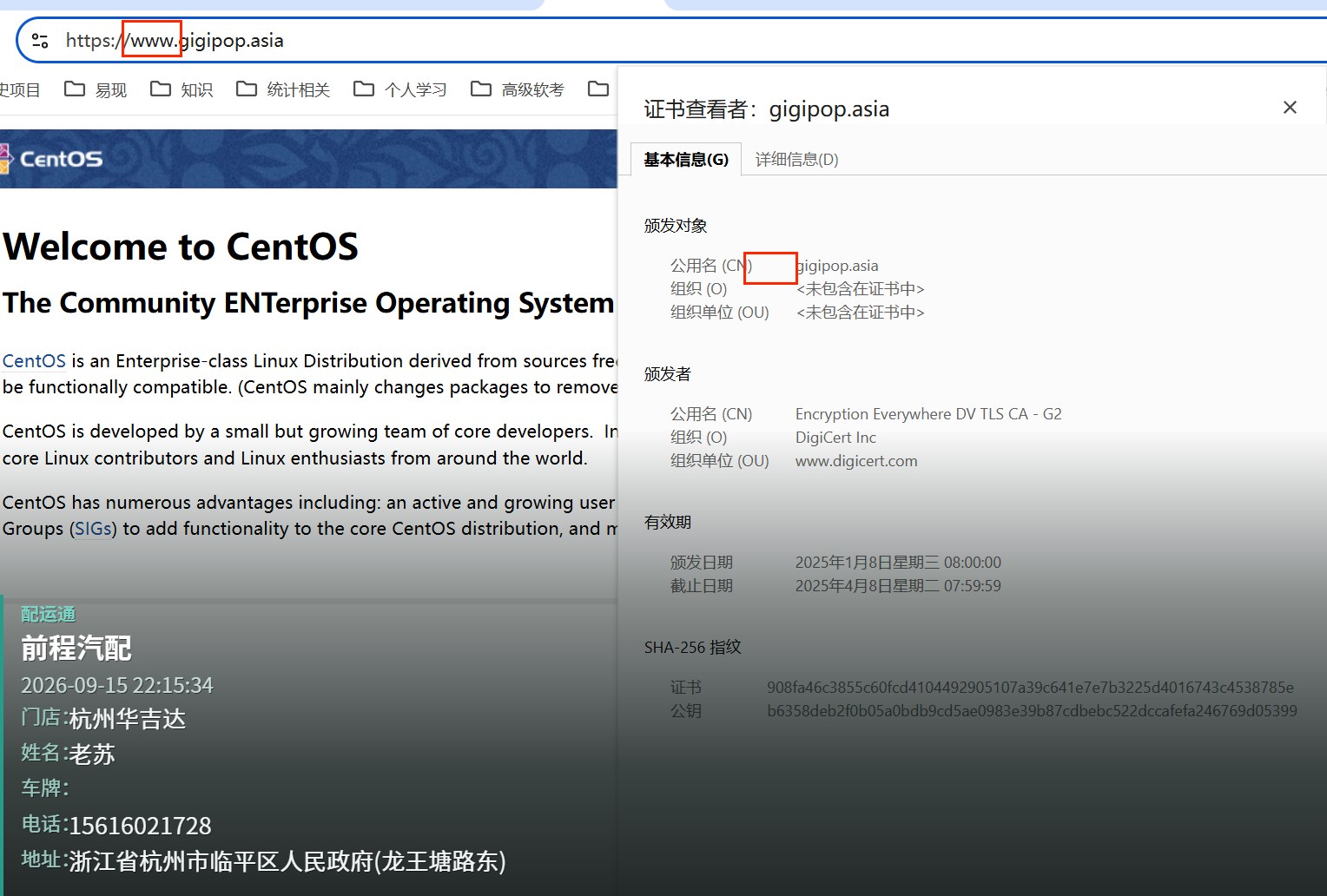The width and height of the screenshot is (1327, 896).
Task: Open the 高级软考 bookmark folder
Action: click(518, 89)
